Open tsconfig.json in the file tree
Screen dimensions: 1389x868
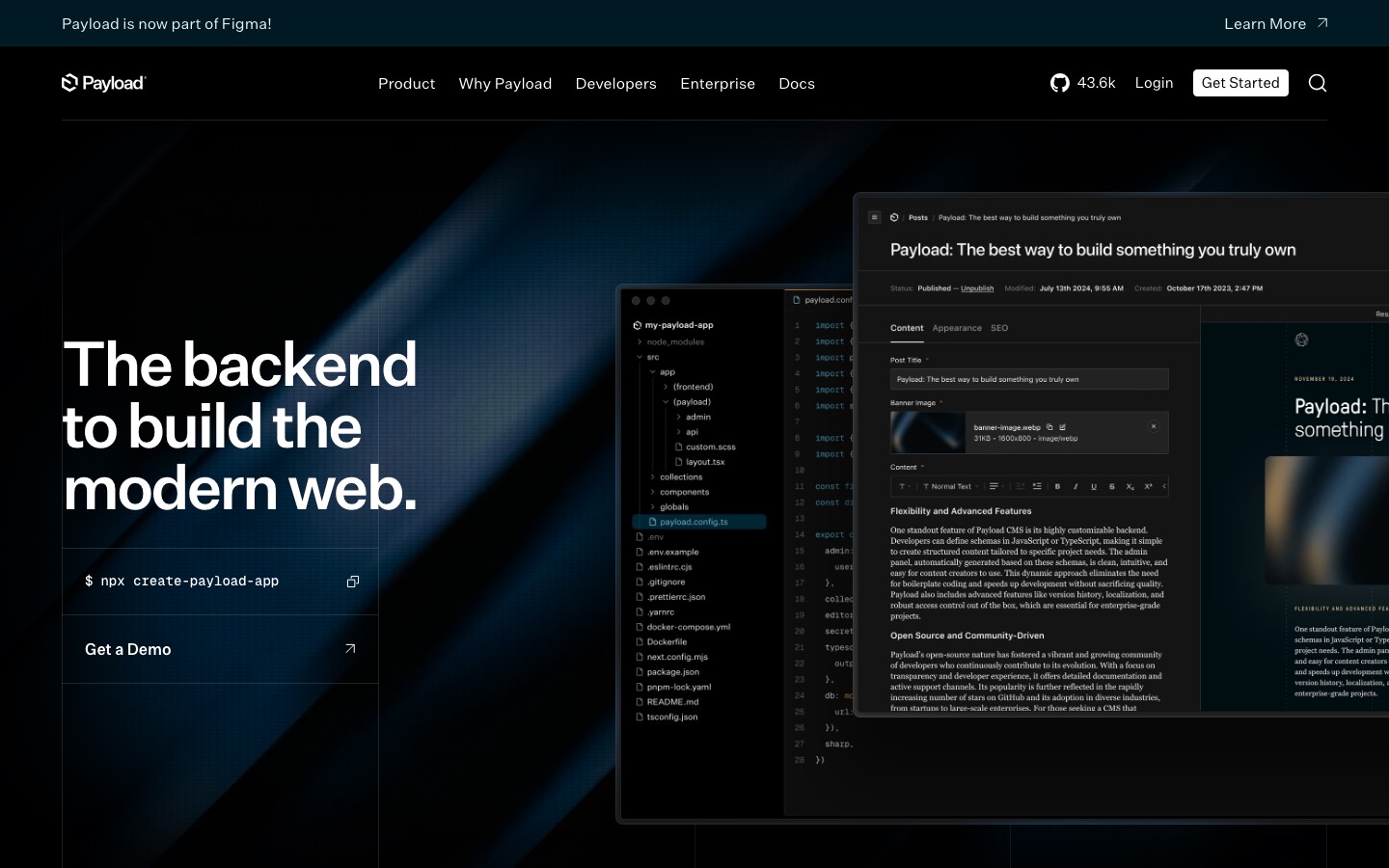[667, 718]
